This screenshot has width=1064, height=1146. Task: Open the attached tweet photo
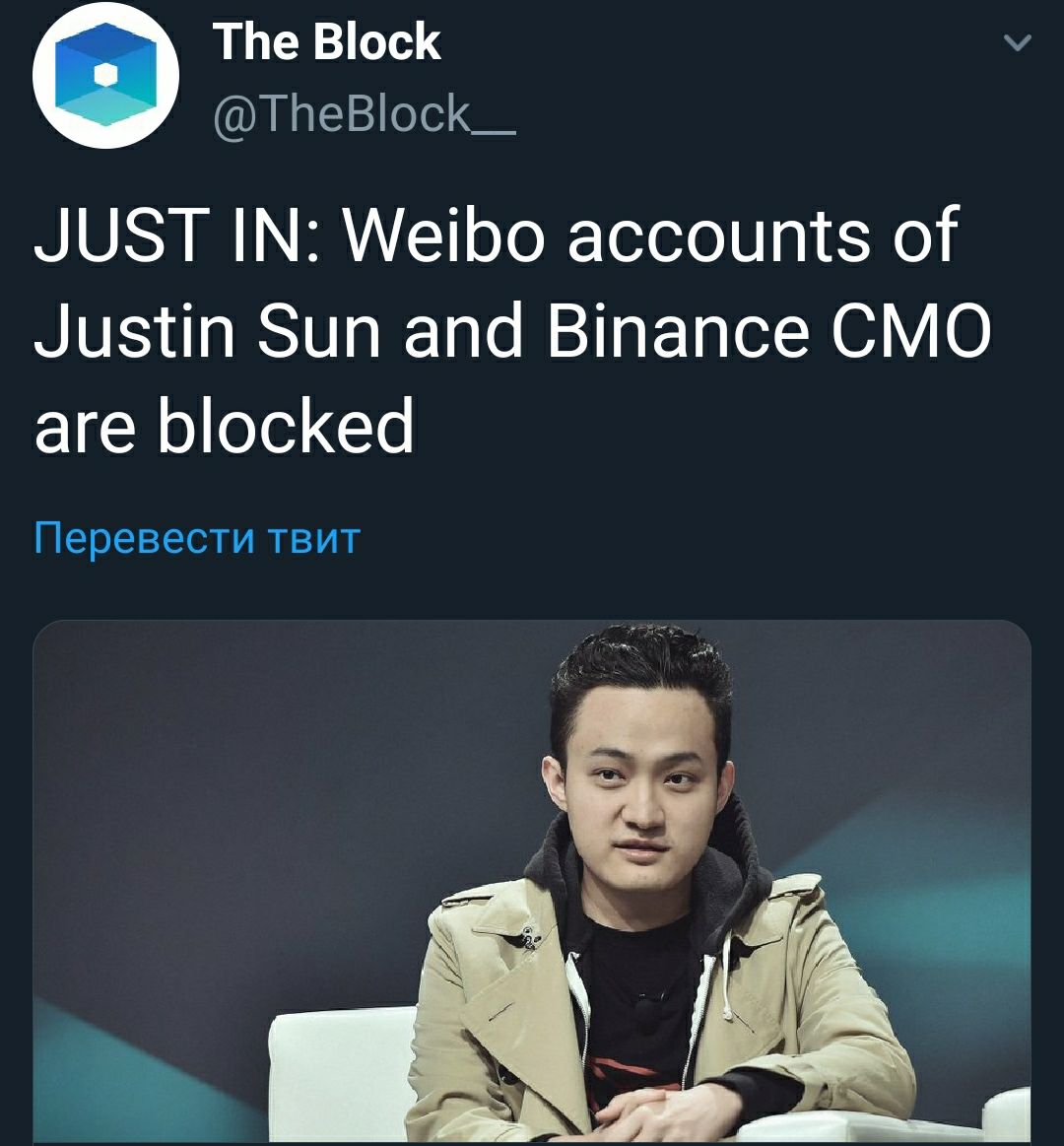[532, 882]
